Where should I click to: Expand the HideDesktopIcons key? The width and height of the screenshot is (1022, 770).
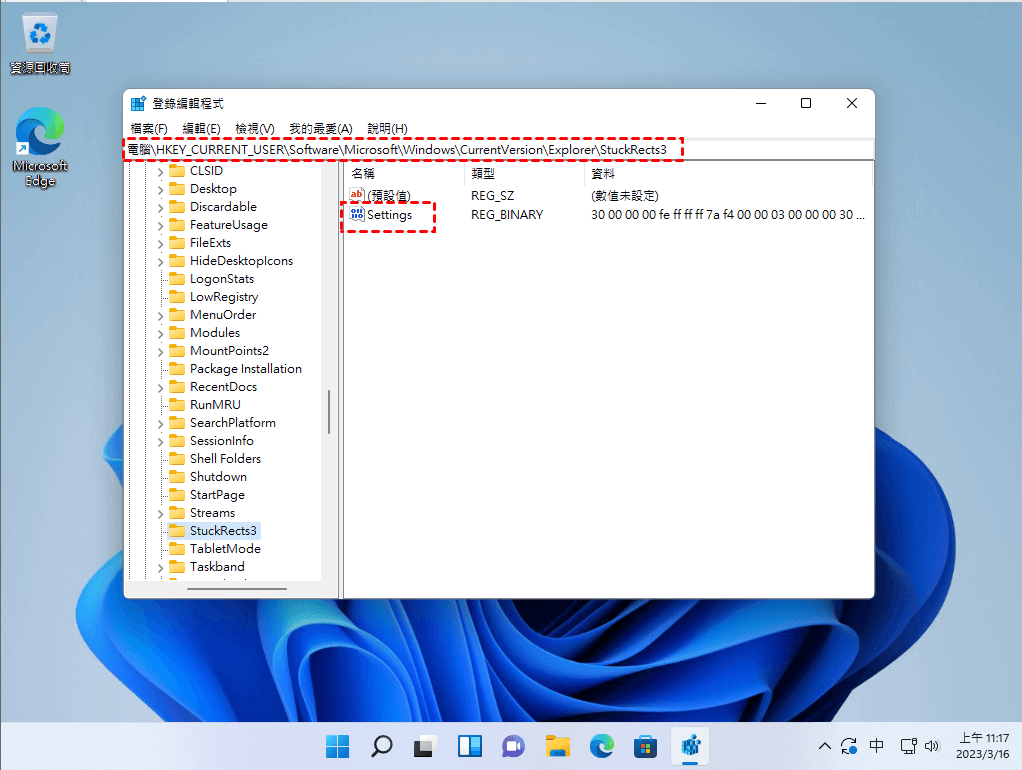pos(160,262)
